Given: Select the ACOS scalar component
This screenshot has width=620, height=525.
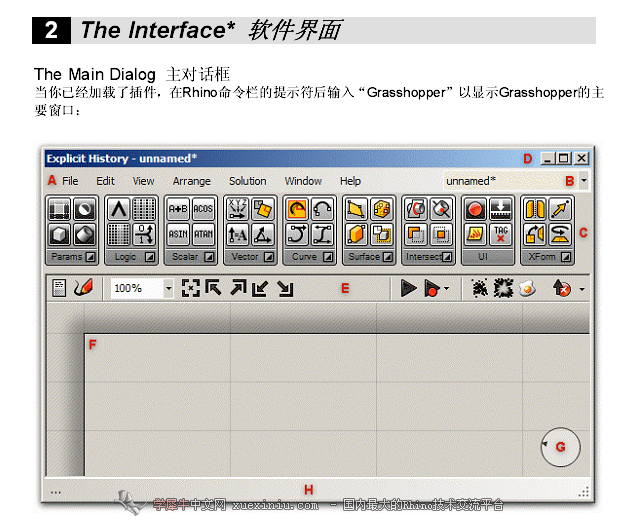Looking at the screenshot, I should (203, 209).
